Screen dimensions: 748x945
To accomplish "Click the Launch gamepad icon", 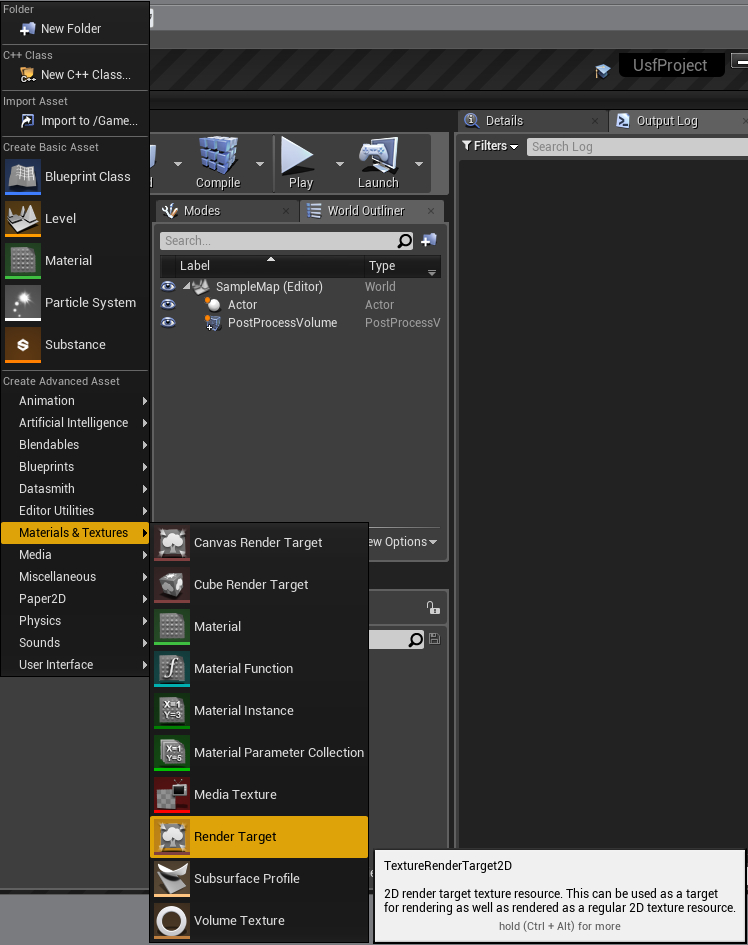I will click(379, 155).
